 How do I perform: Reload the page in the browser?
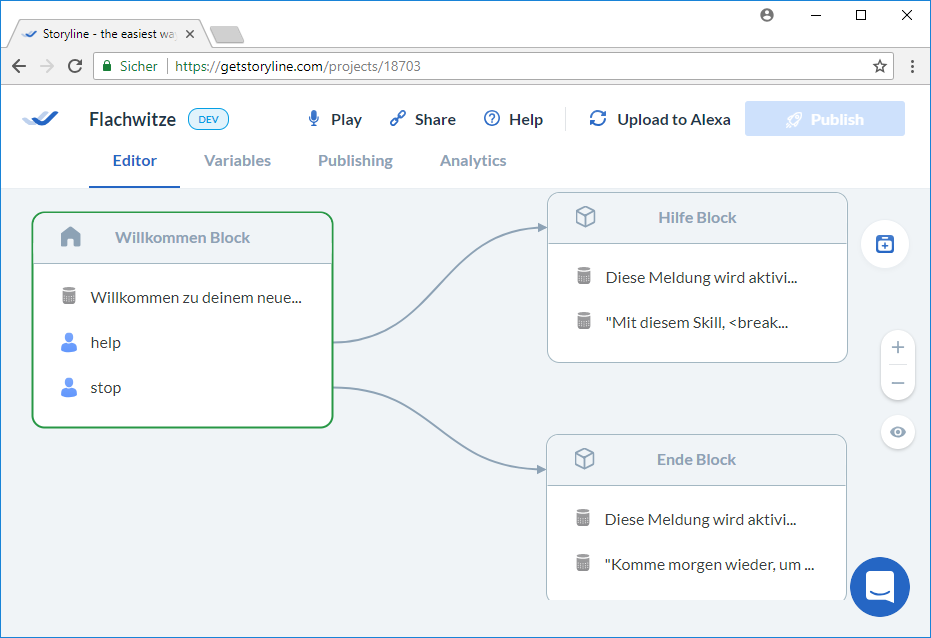(75, 66)
